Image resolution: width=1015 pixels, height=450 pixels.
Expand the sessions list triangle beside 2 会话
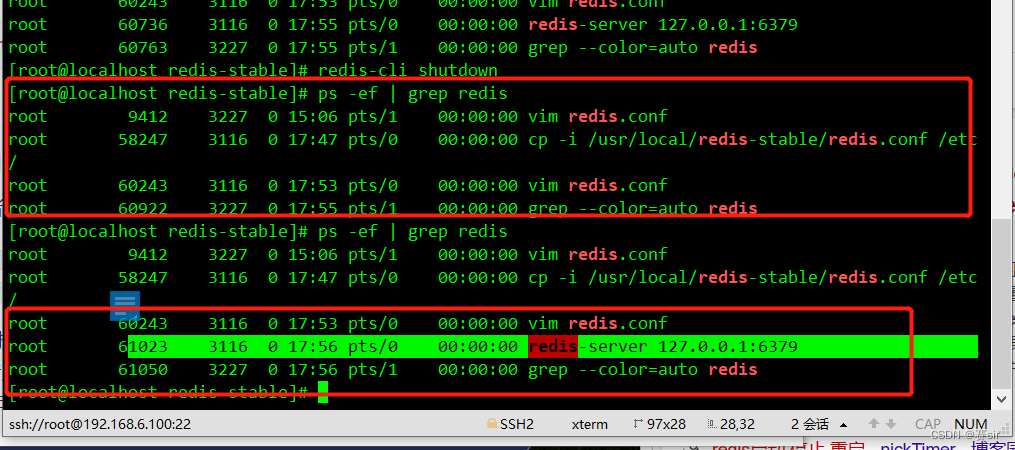point(843,425)
